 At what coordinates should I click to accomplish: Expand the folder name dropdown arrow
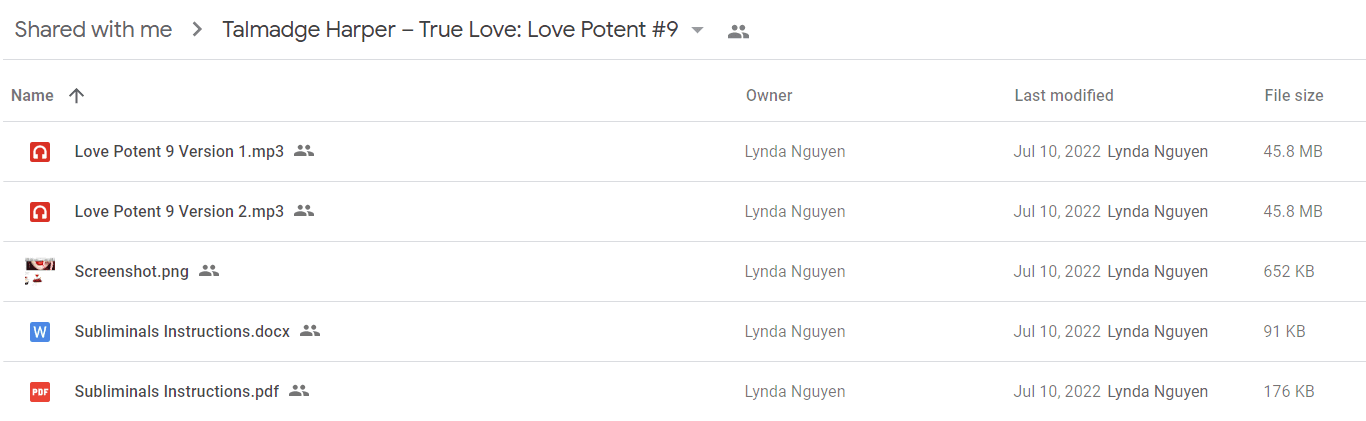697,31
